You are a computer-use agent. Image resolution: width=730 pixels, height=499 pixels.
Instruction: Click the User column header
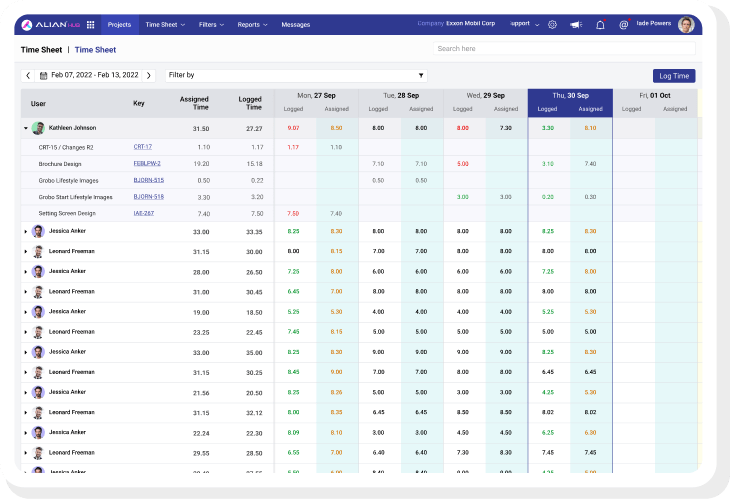[38, 103]
